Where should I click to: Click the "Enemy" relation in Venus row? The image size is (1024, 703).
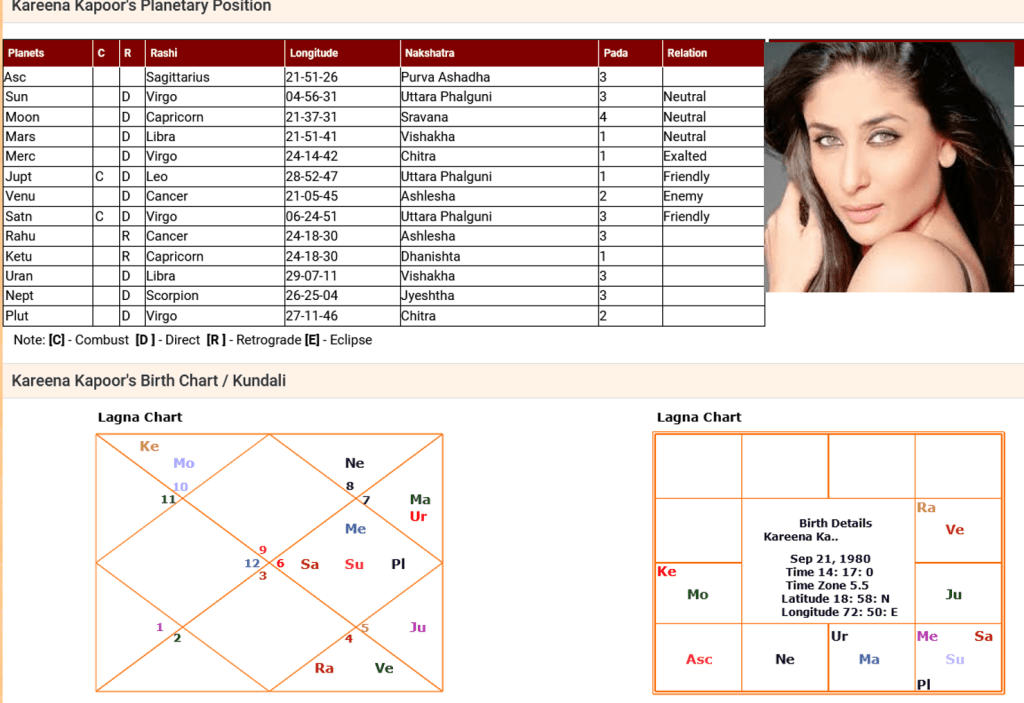click(x=683, y=196)
